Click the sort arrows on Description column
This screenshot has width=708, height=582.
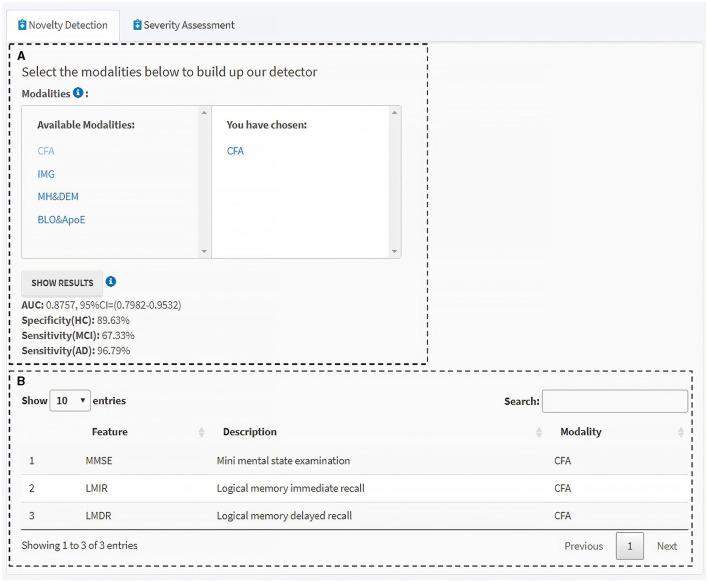point(537,432)
